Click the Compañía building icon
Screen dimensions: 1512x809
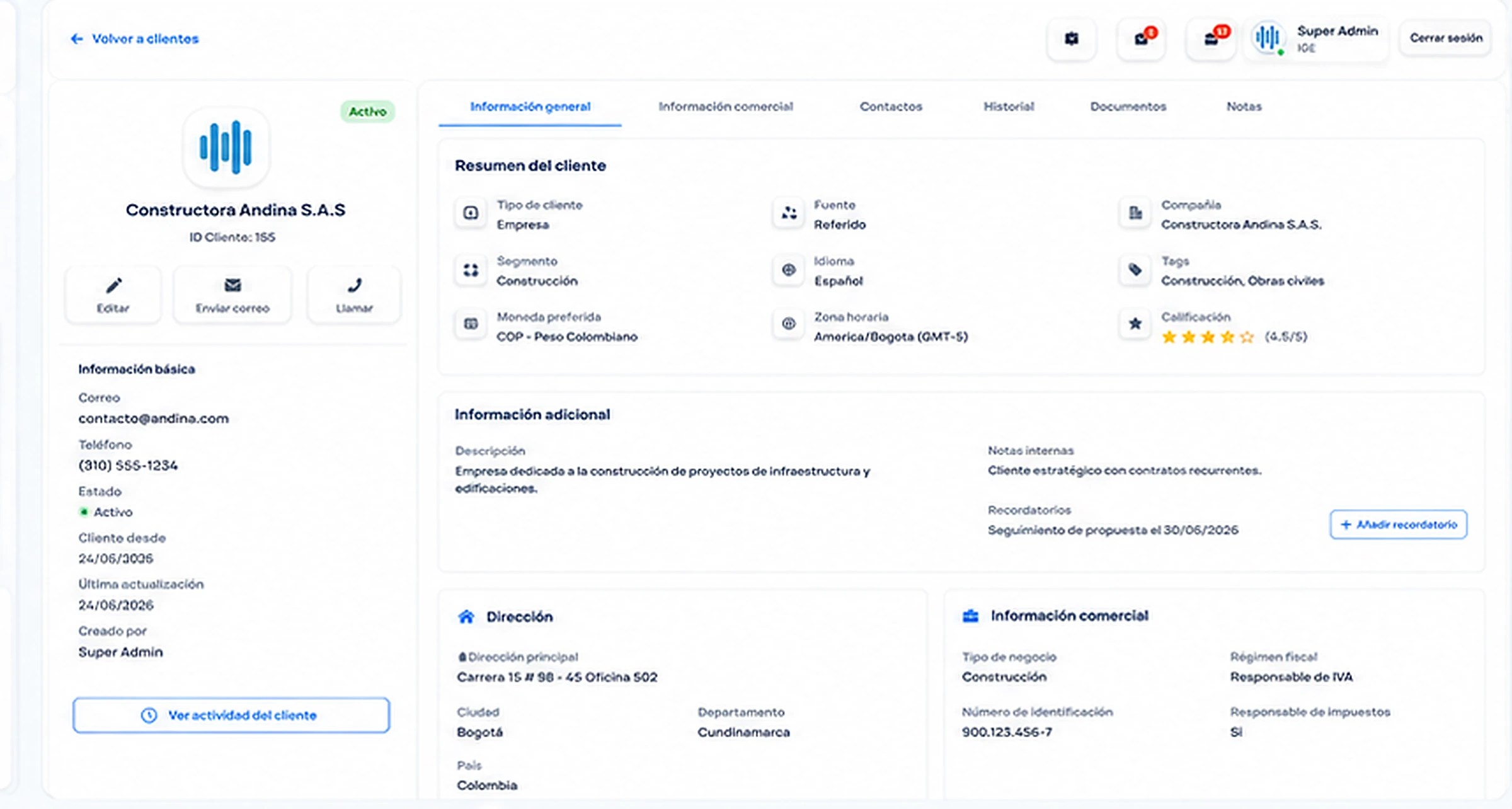1135,213
